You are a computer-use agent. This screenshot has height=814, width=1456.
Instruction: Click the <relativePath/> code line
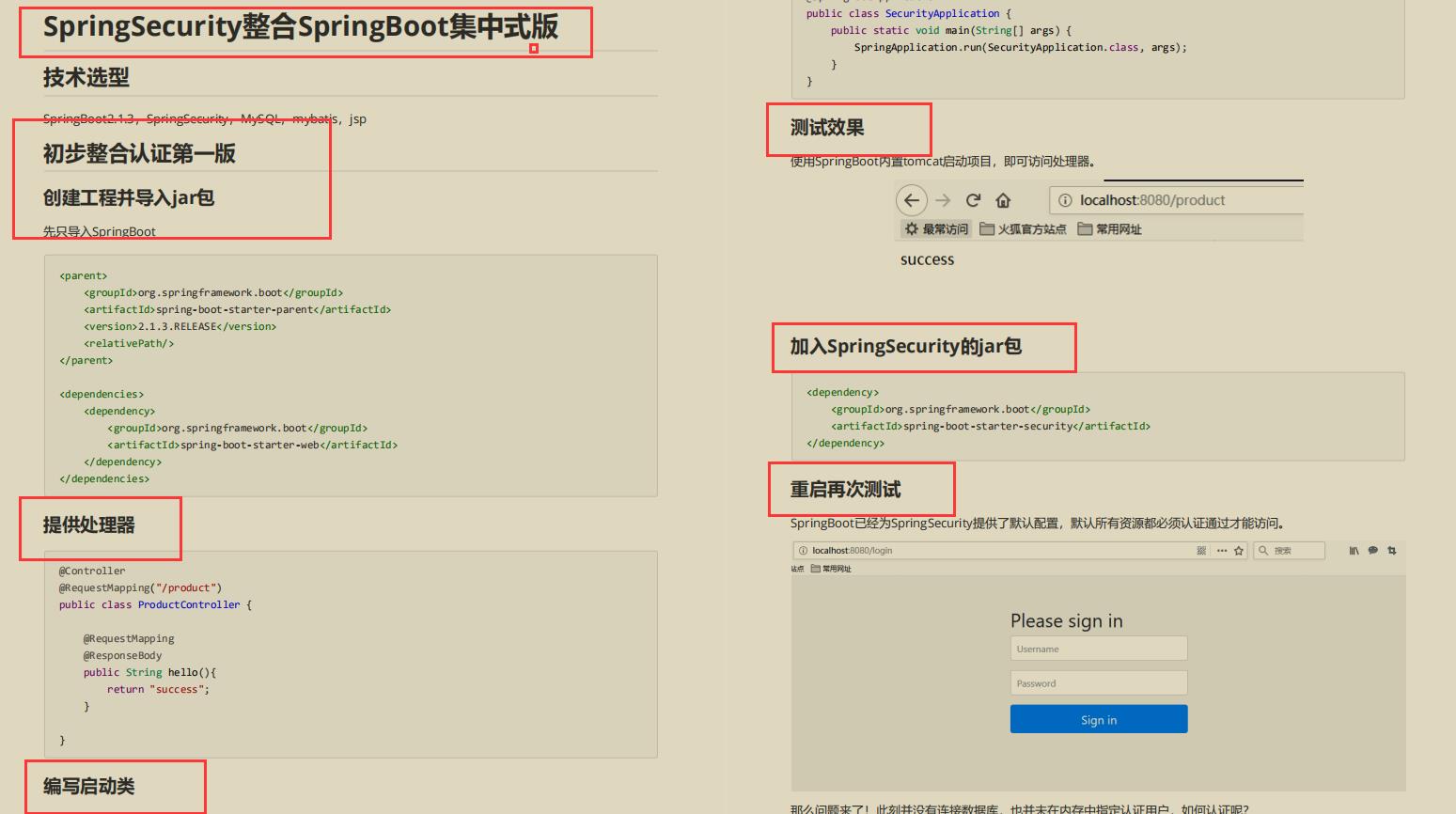click(129, 344)
